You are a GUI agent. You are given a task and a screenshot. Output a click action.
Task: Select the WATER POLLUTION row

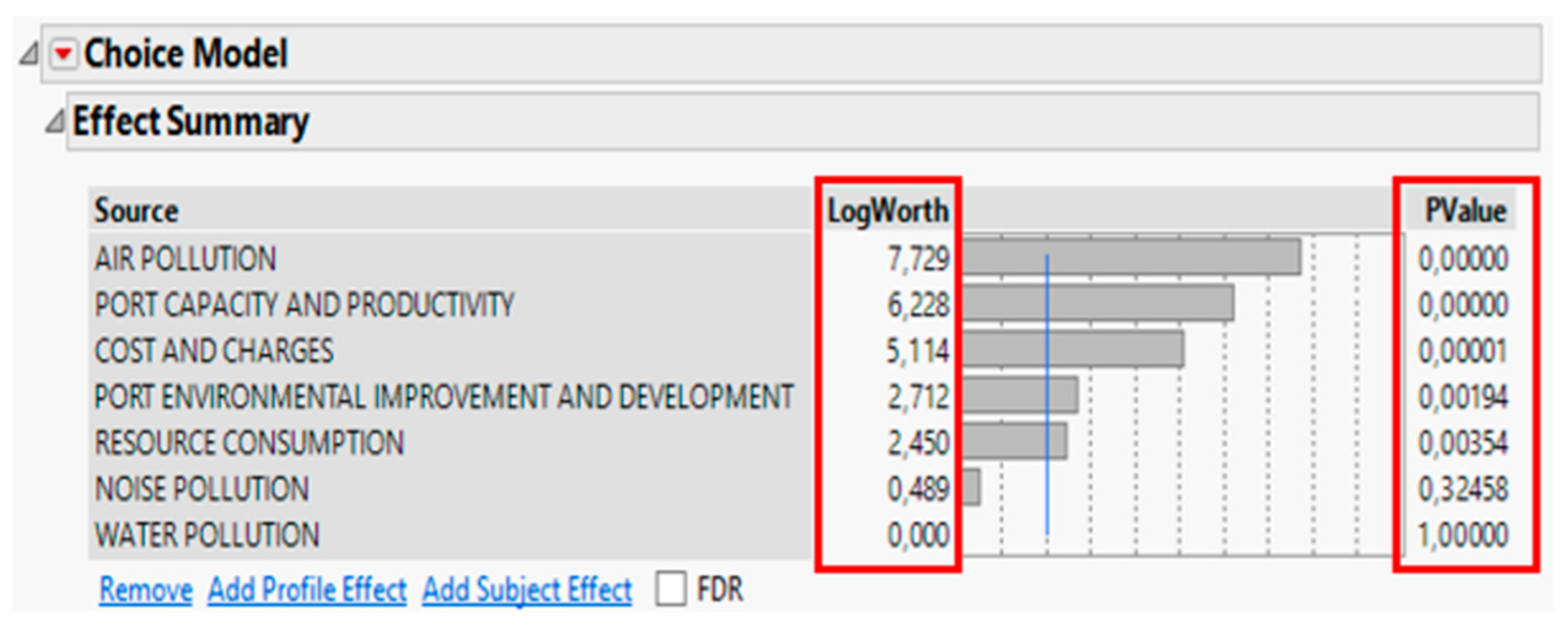(207, 535)
